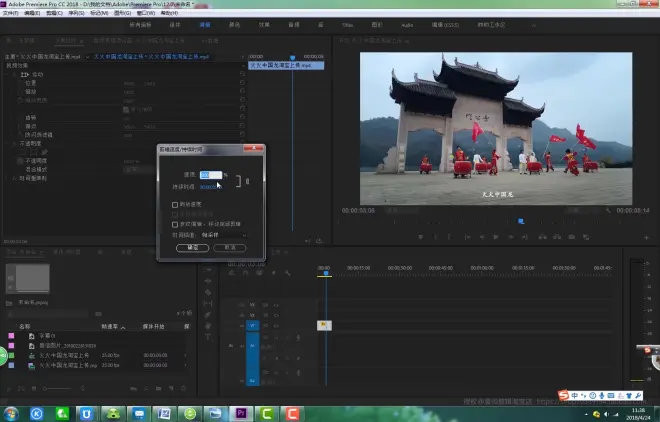
Task: Toggle insert sequences as nests icon in timeline
Action: [x=232, y=273]
